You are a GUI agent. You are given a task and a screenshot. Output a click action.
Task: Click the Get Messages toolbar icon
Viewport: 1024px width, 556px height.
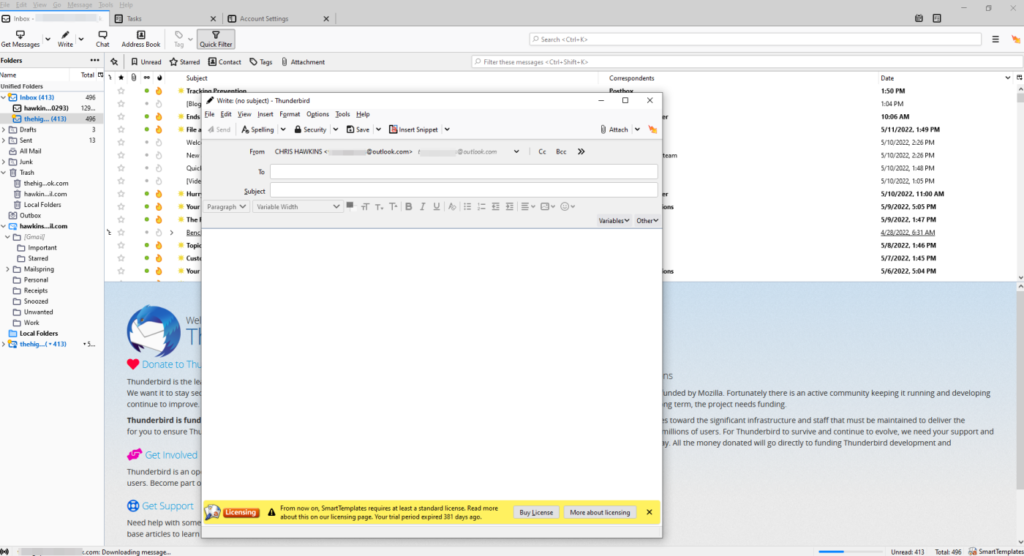tap(20, 35)
